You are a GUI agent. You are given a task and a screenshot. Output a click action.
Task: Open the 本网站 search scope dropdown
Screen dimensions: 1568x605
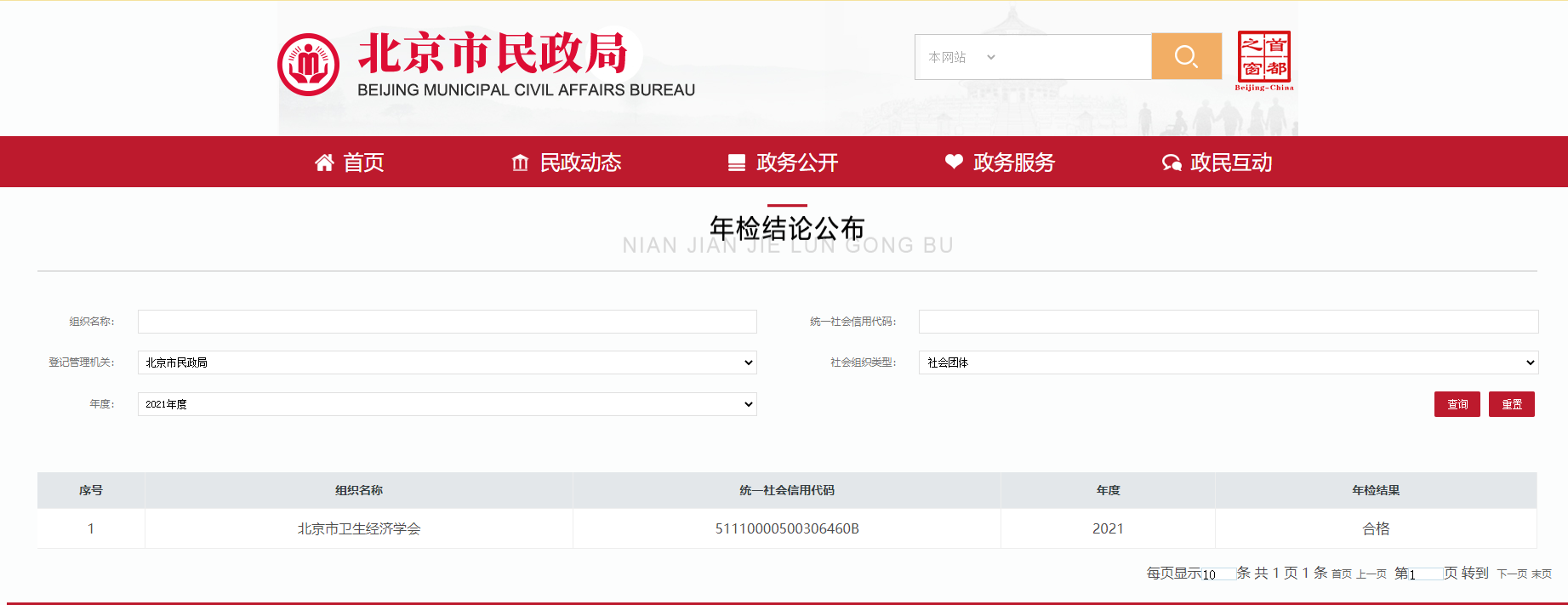pos(961,57)
